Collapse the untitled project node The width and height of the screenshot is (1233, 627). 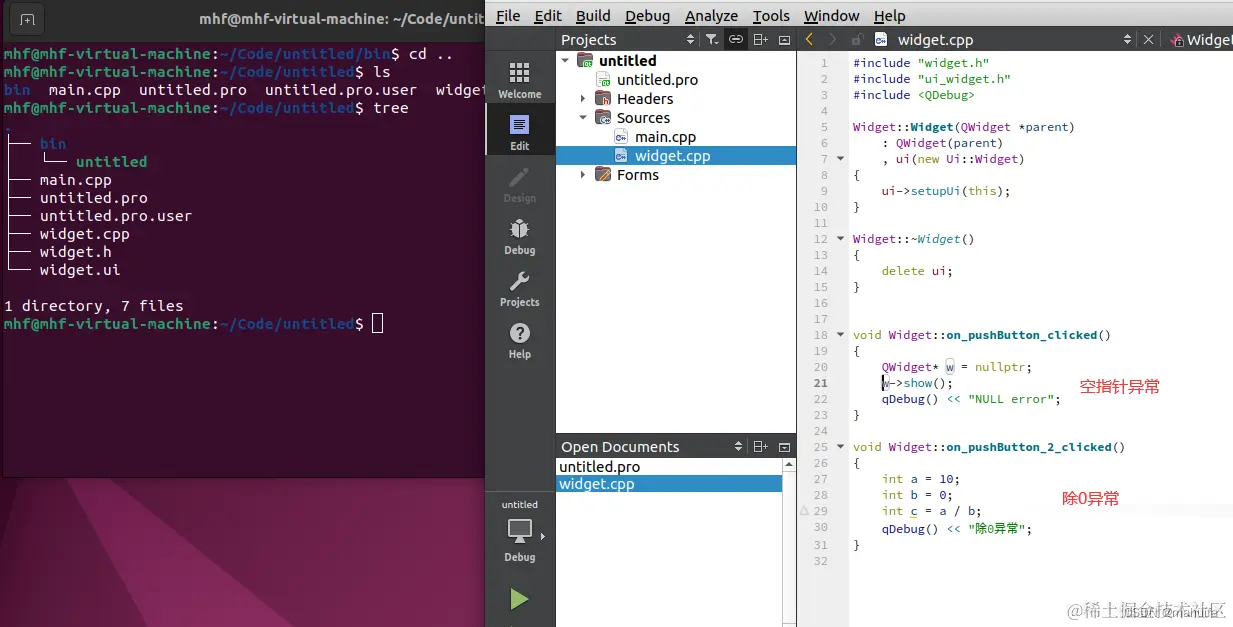tap(565, 61)
